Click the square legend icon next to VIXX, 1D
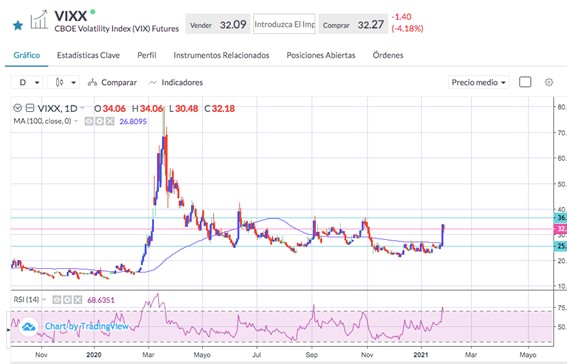Viewport: 567px width, 364px height. (x=30, y=108)
